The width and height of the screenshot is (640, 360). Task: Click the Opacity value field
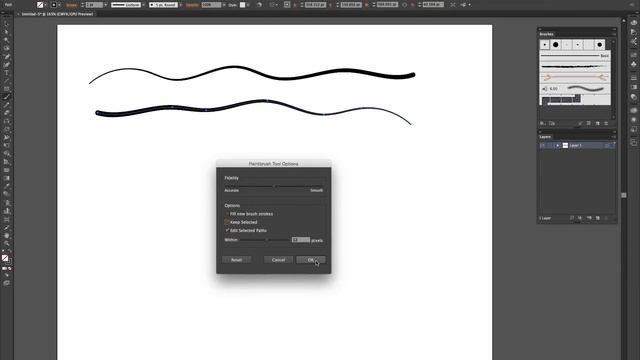point(211,5)
